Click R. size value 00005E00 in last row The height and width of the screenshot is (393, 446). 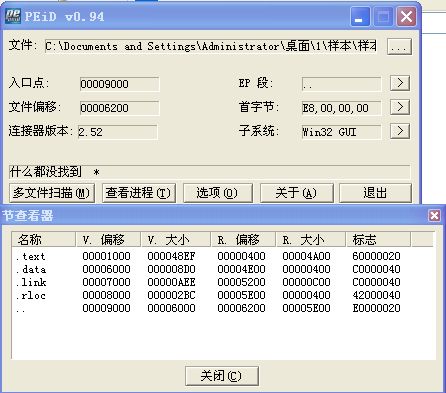tap(306, 308)
